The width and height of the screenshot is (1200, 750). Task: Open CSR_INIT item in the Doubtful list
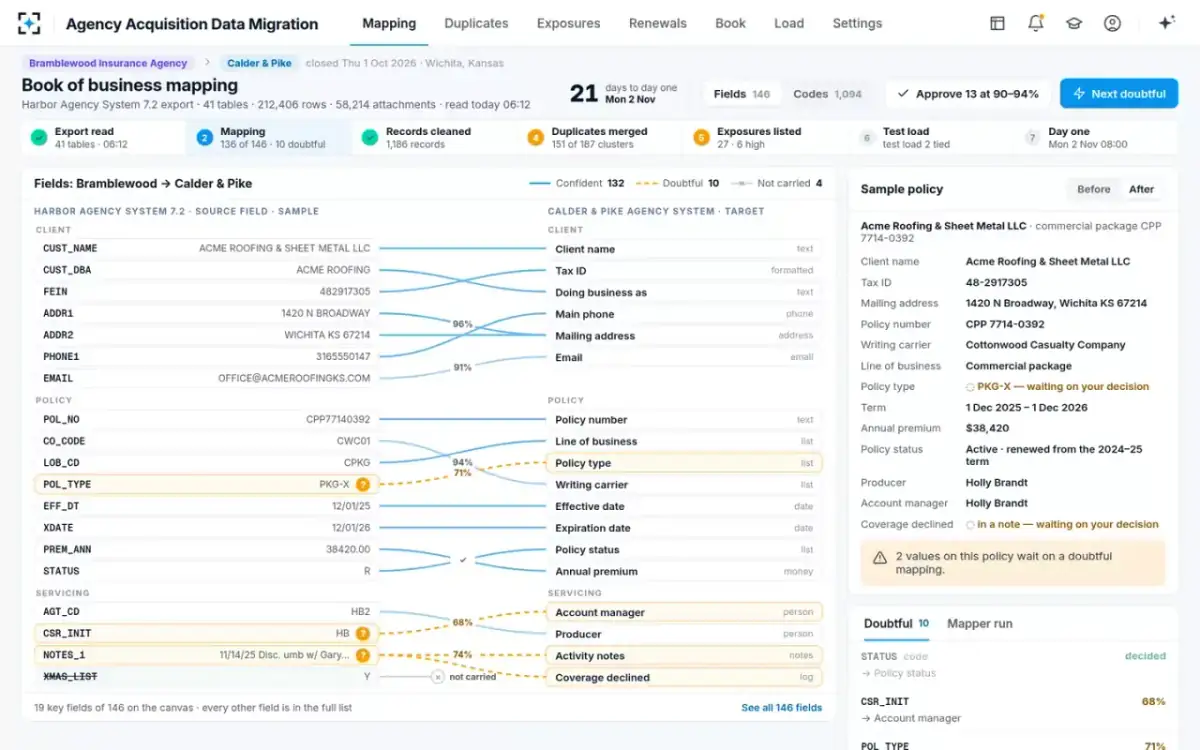(x=1013, y=709)
